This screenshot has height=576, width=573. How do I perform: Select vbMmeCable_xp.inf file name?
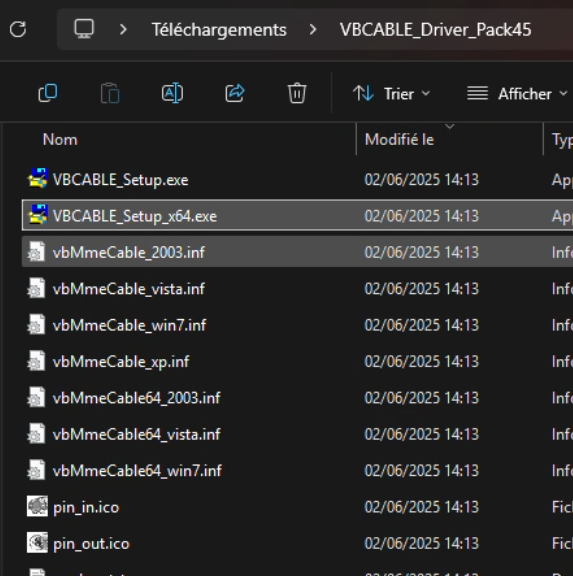121,362
